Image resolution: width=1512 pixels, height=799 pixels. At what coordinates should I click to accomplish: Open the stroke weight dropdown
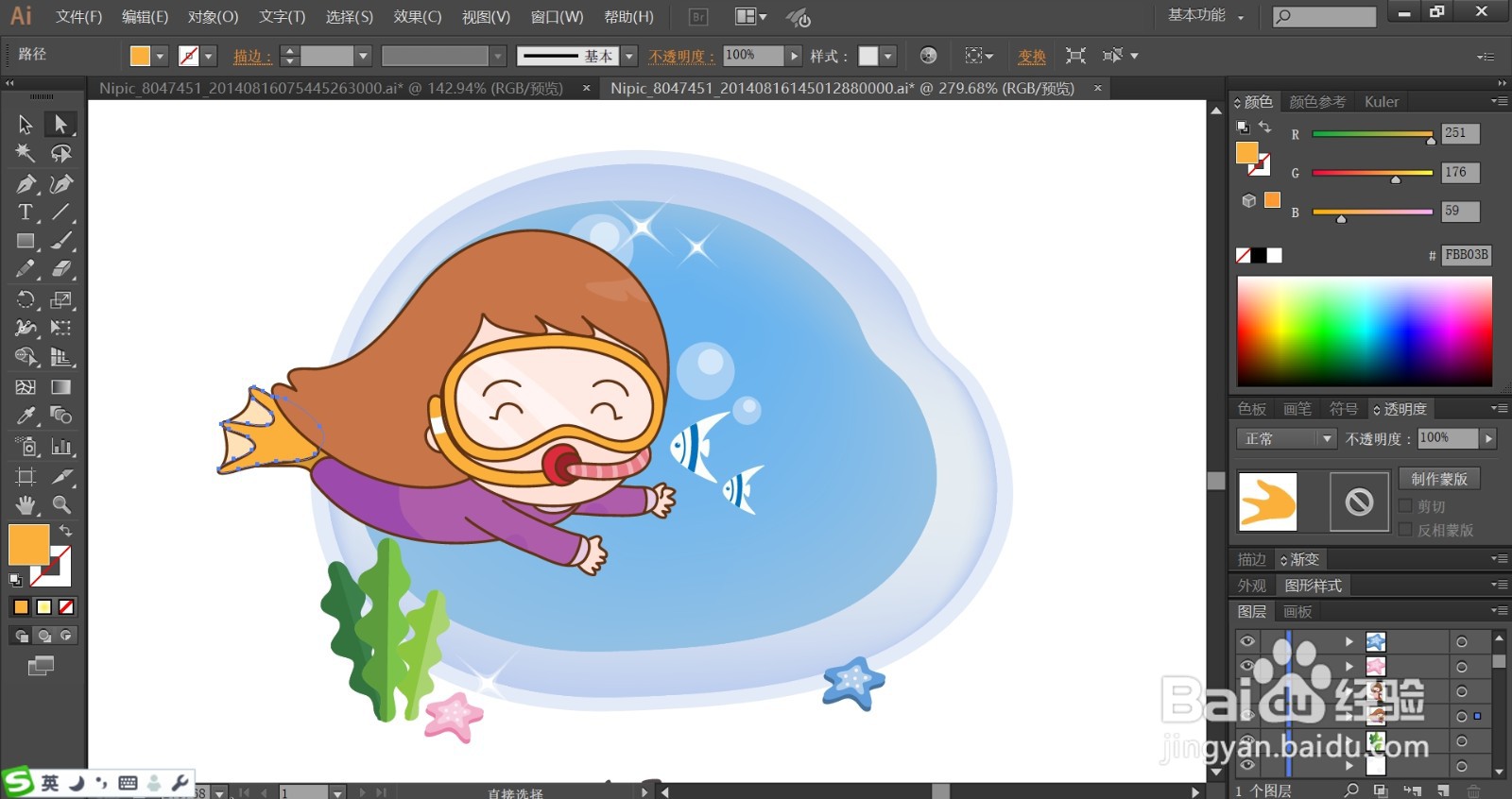(x=362, y=57)
